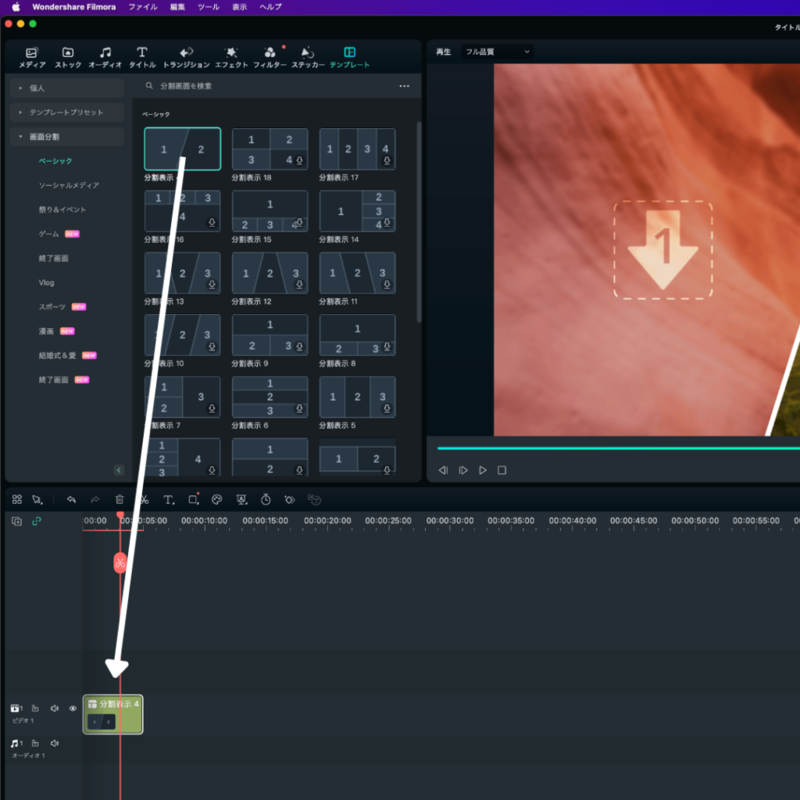Step to the previous frame

(443, 470)
